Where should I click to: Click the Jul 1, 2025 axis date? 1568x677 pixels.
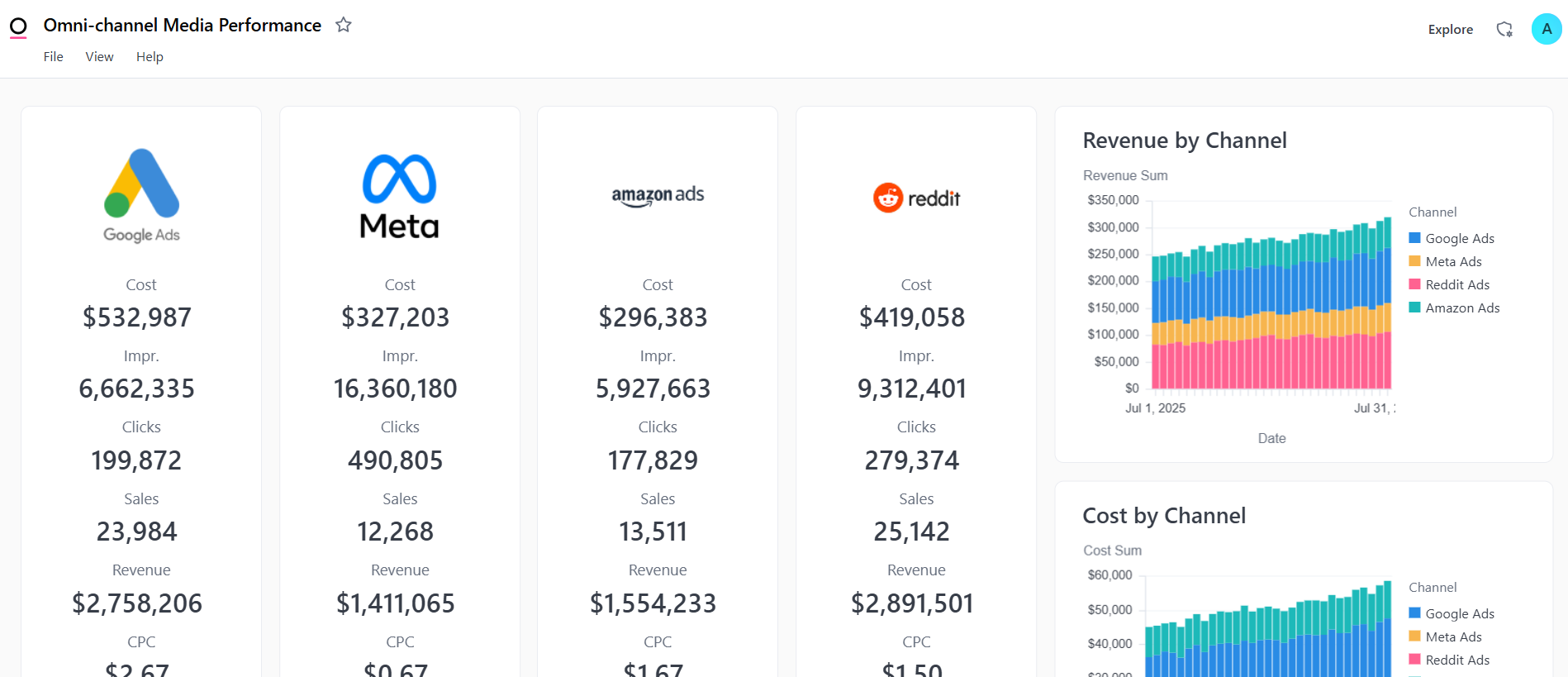[1156, 408]
